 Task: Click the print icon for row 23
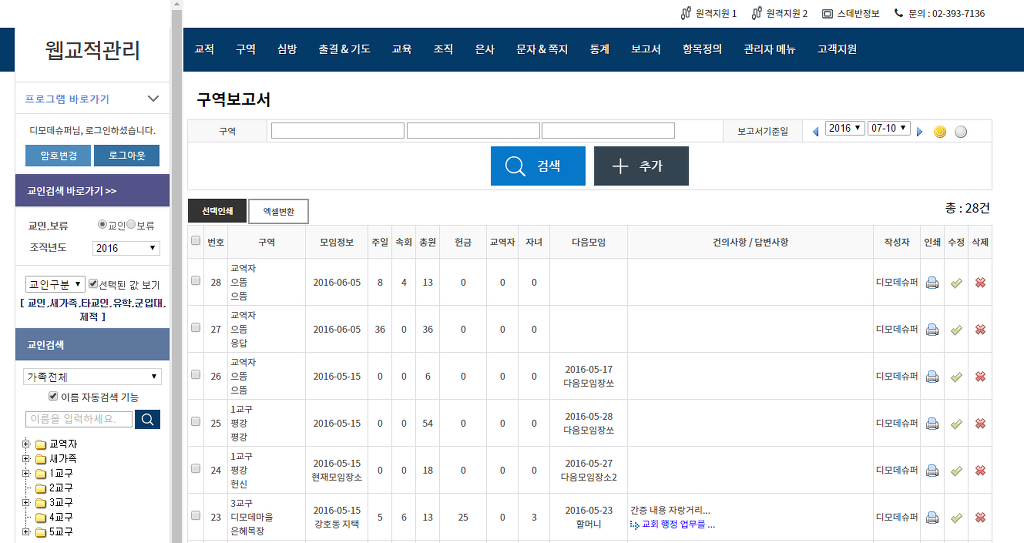click(932, 517)
